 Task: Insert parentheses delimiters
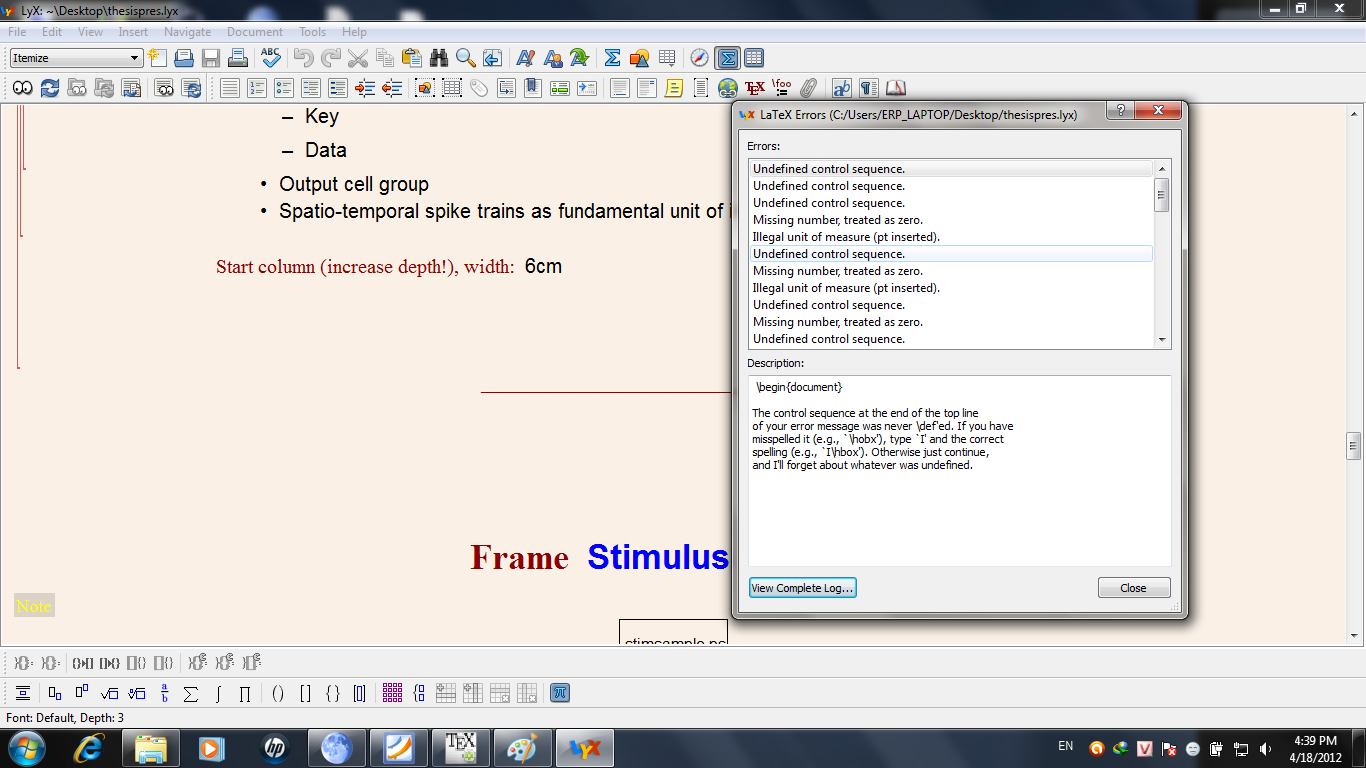coord(278,692)
